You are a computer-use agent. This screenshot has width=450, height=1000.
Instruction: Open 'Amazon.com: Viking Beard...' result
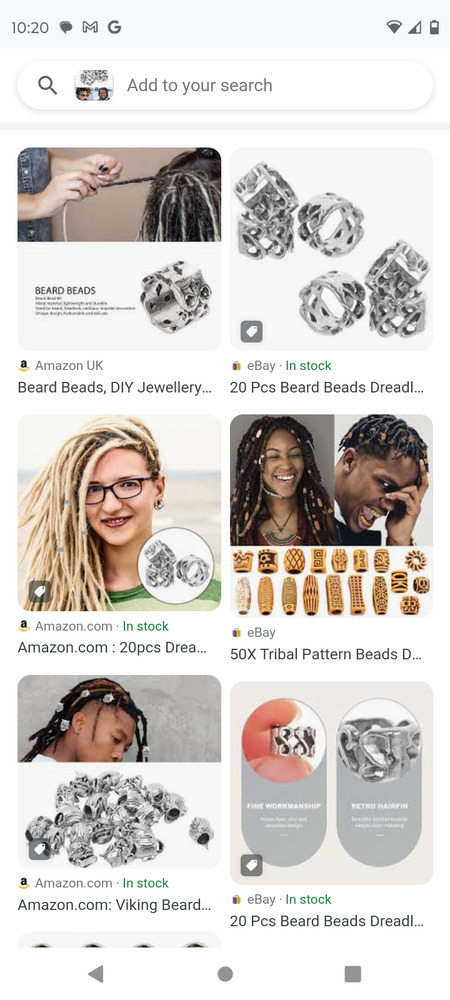click(x=114, y=904)
